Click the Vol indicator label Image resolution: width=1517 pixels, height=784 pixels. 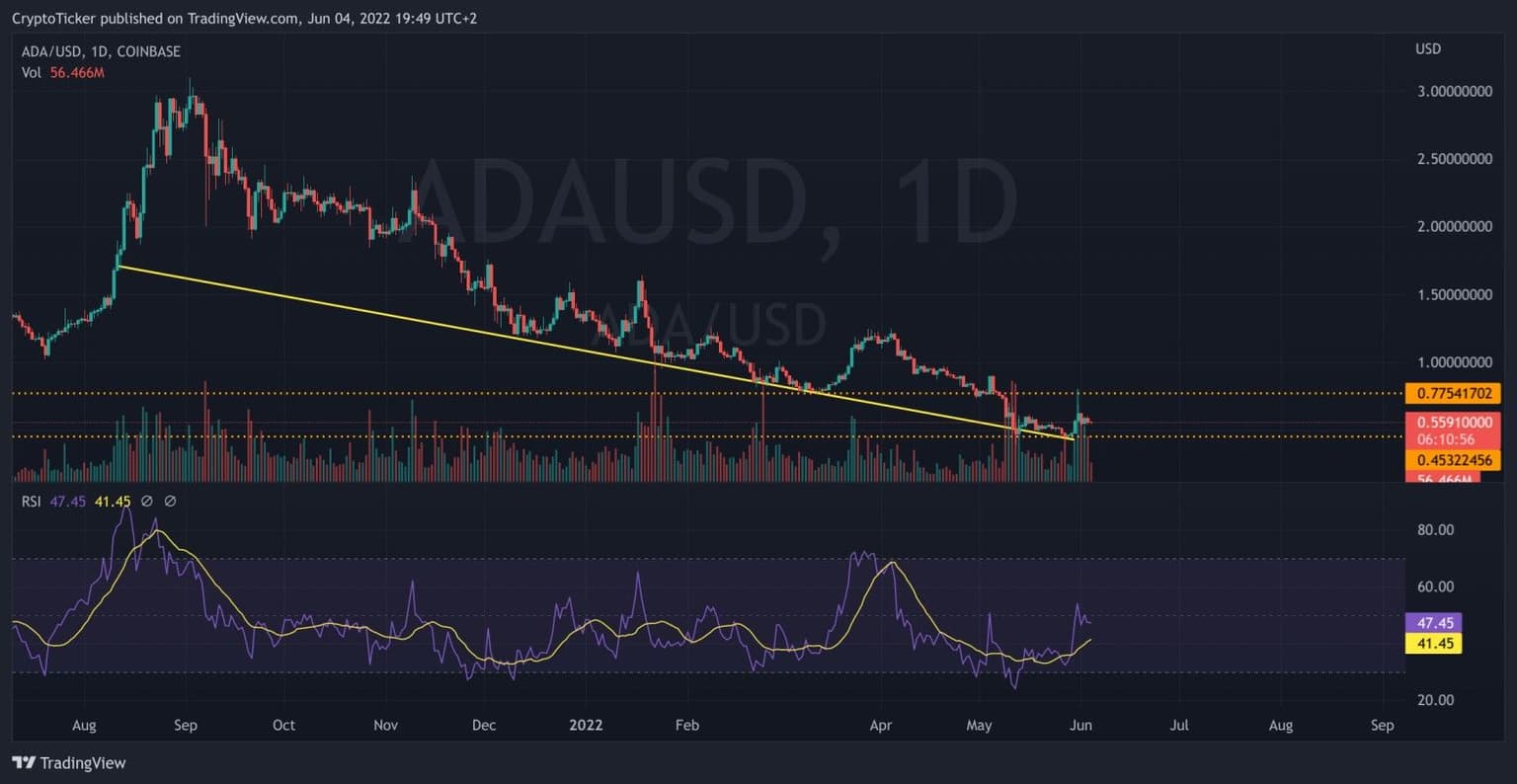(32, 72)
